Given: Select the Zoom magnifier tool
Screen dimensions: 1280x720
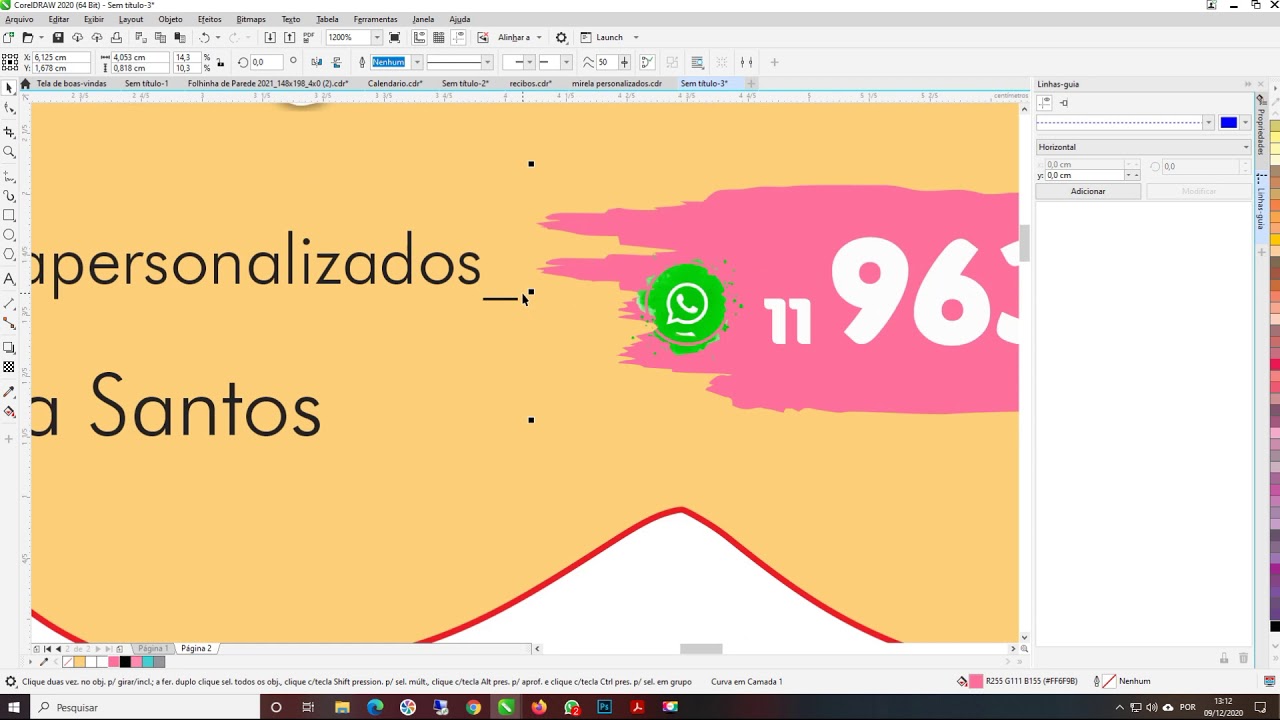Looking at the screenshot, I should pos(9,152).
